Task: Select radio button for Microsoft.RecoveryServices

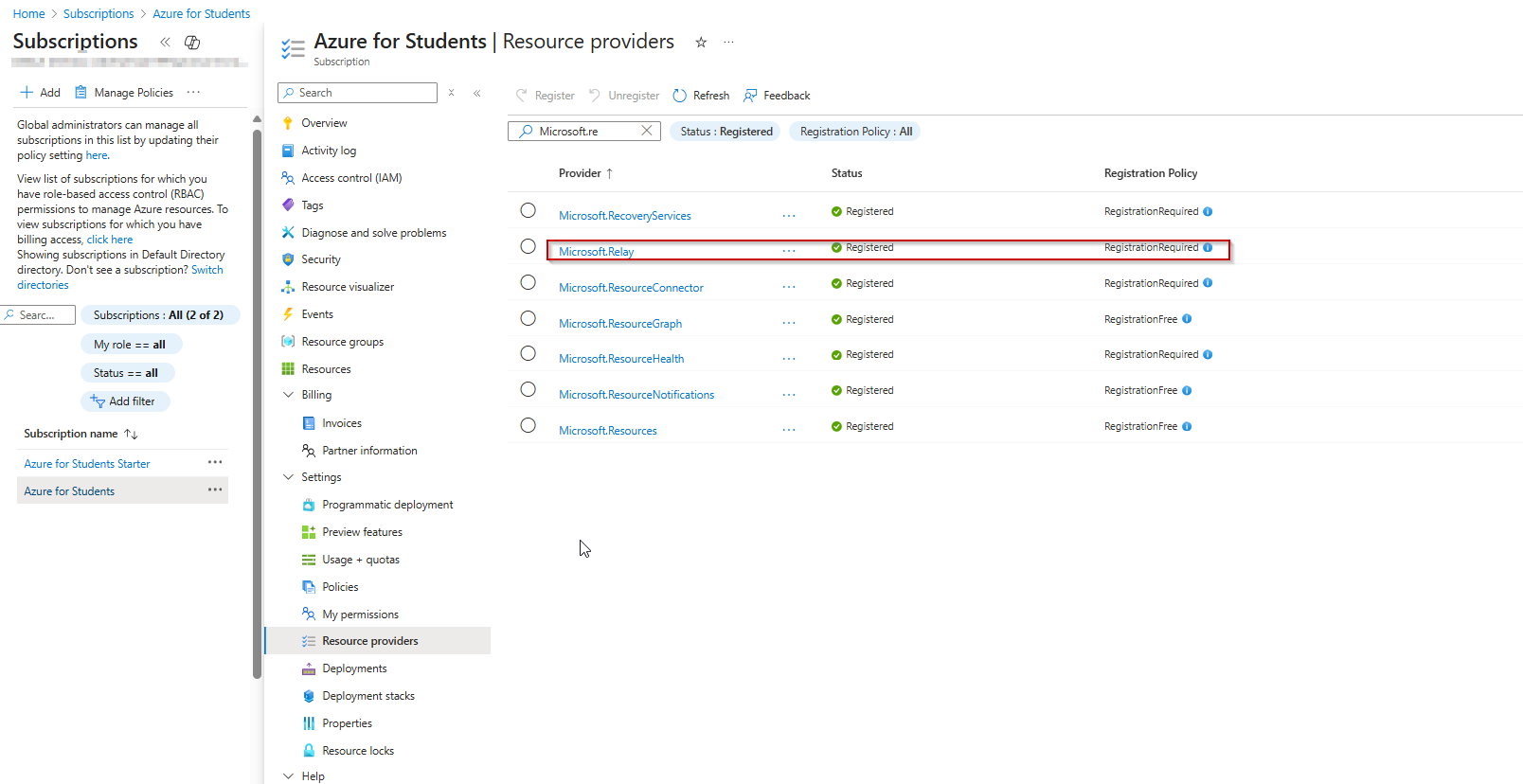Action: (528, 210)
